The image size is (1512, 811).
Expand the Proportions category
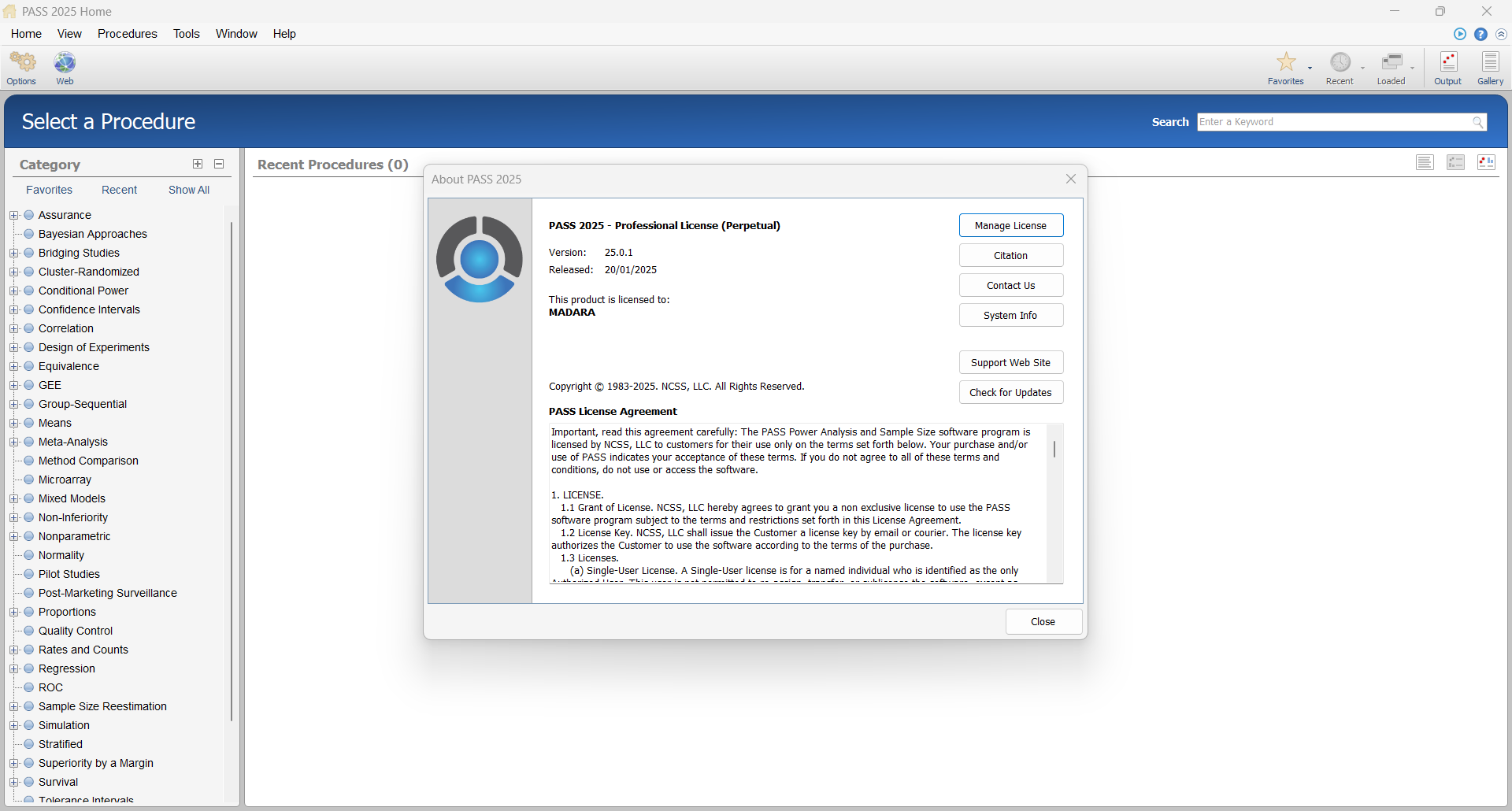tap(13, 612)
